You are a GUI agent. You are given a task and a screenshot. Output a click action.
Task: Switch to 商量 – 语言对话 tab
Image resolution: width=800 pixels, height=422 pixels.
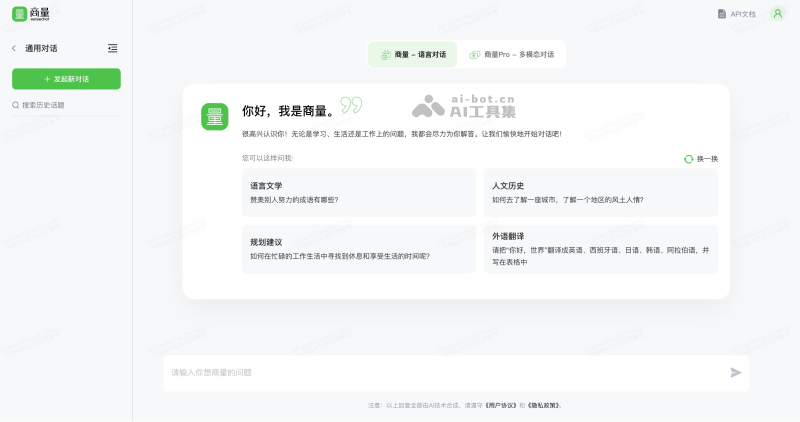click(x=412, y=54)
